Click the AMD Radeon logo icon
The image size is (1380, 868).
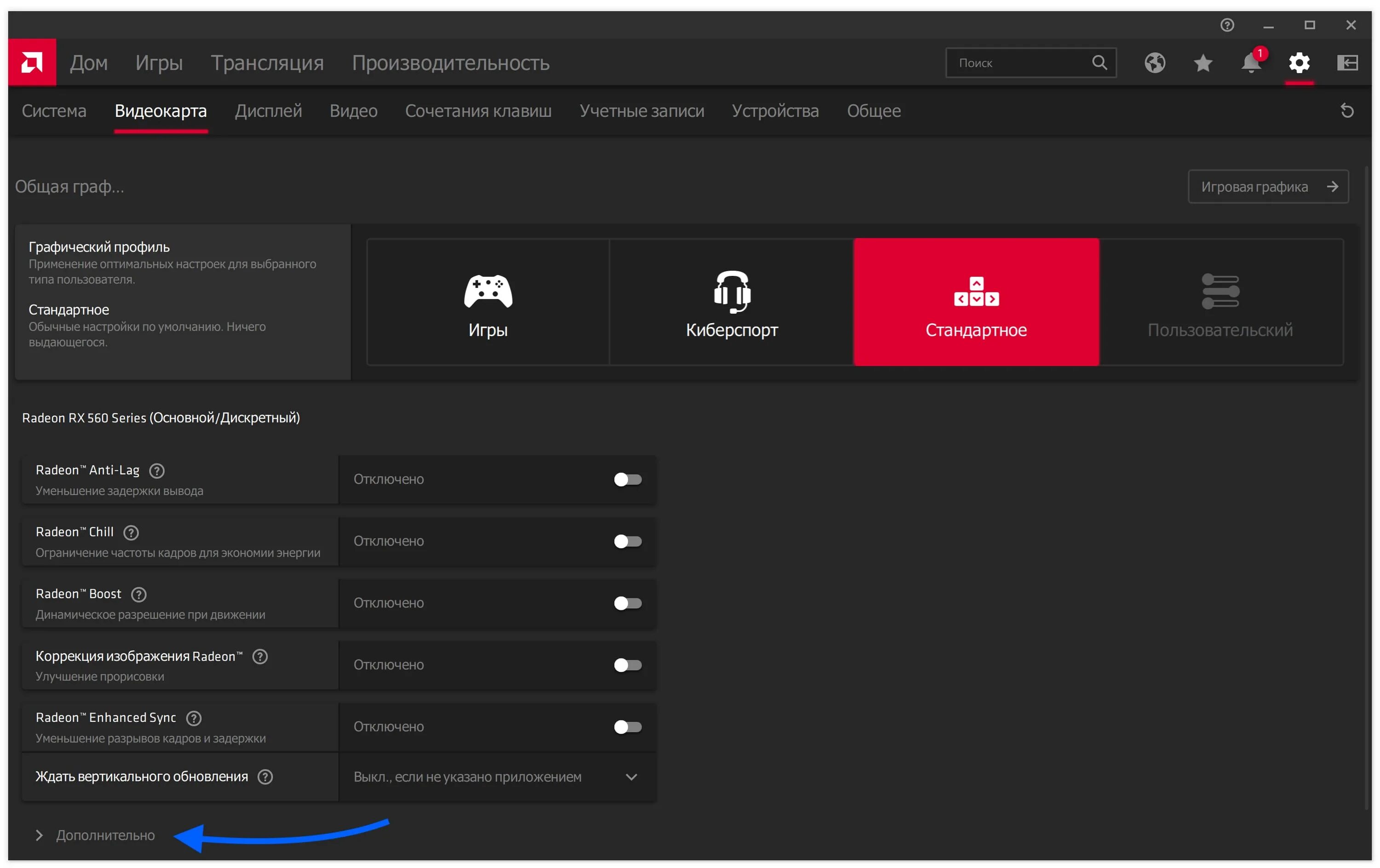(x=32, y=62)
